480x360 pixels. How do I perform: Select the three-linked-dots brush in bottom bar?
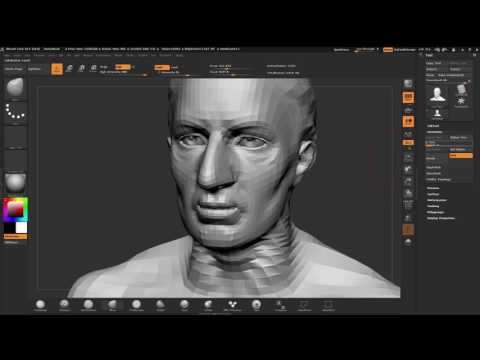point(232,305)
